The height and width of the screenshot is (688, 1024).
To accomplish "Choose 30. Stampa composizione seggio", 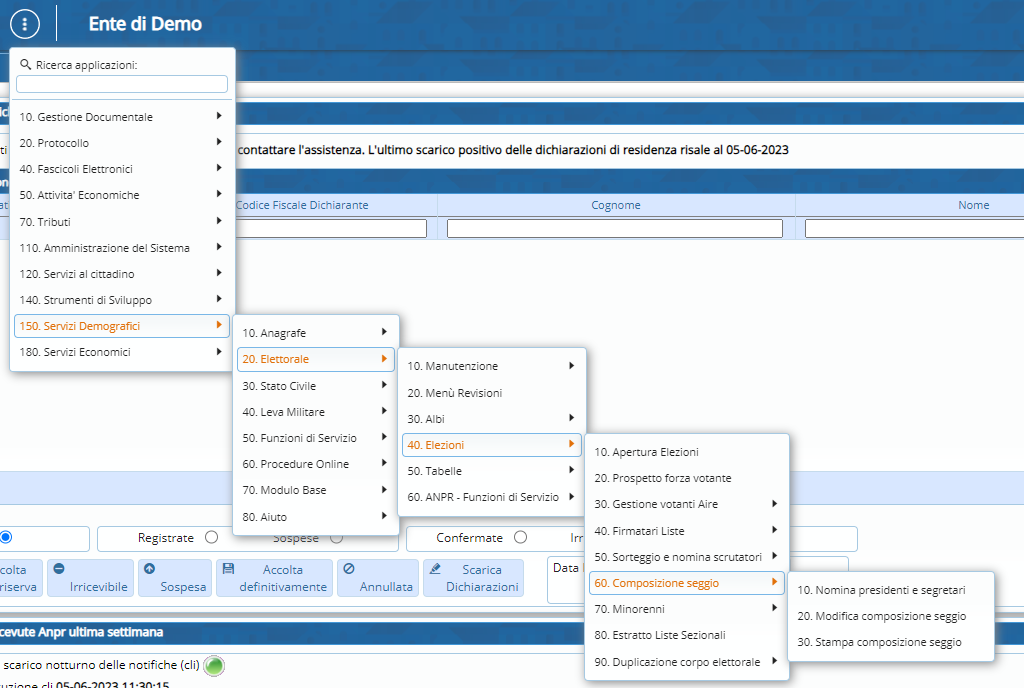I will pos(879,642).
